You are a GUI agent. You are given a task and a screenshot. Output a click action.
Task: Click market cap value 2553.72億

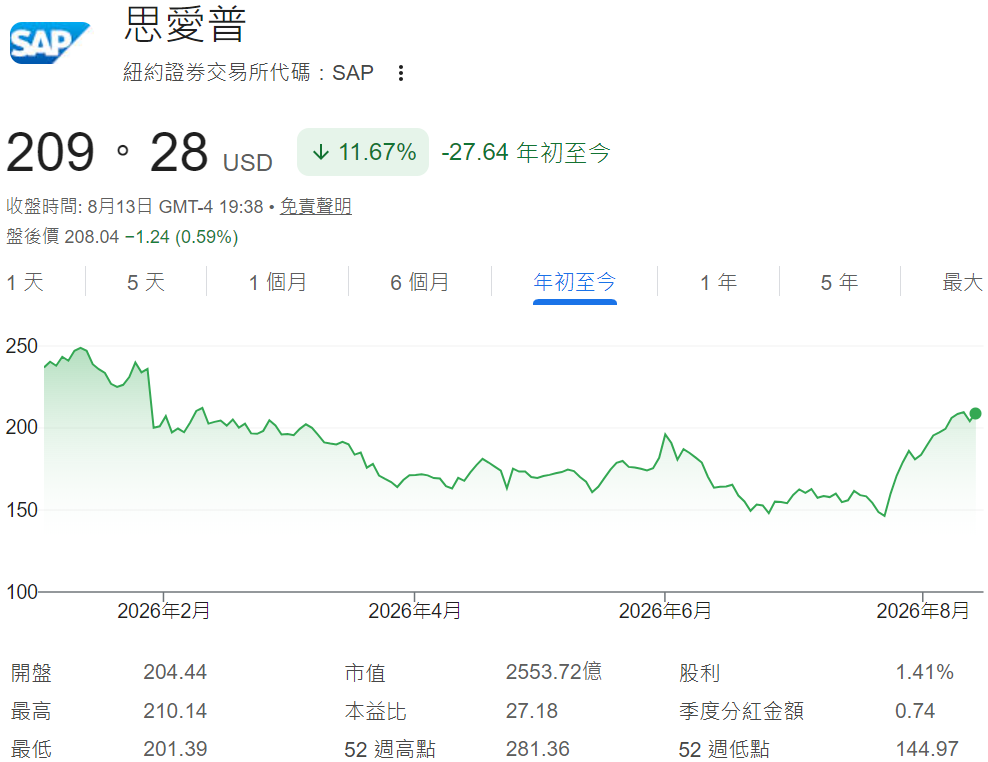pyautogui.click(x=554, y=672)
